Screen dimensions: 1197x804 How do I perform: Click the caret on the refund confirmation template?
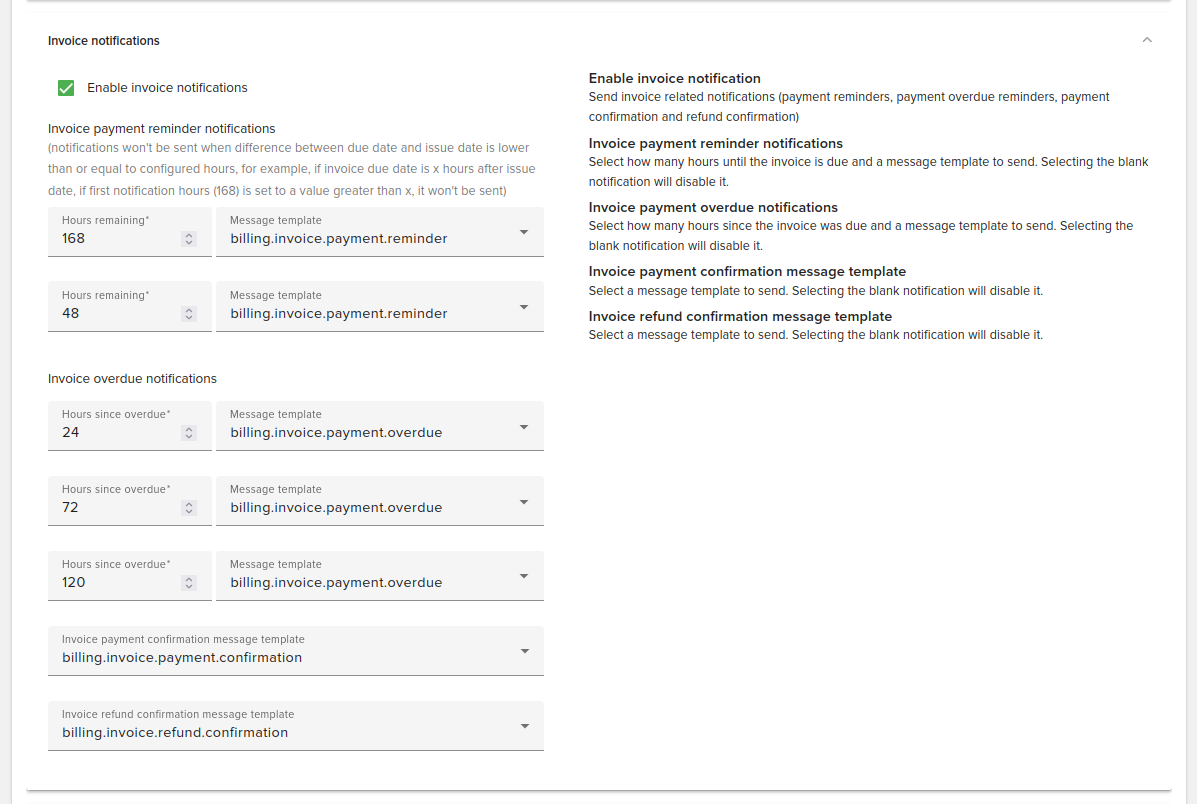[524, 725]
